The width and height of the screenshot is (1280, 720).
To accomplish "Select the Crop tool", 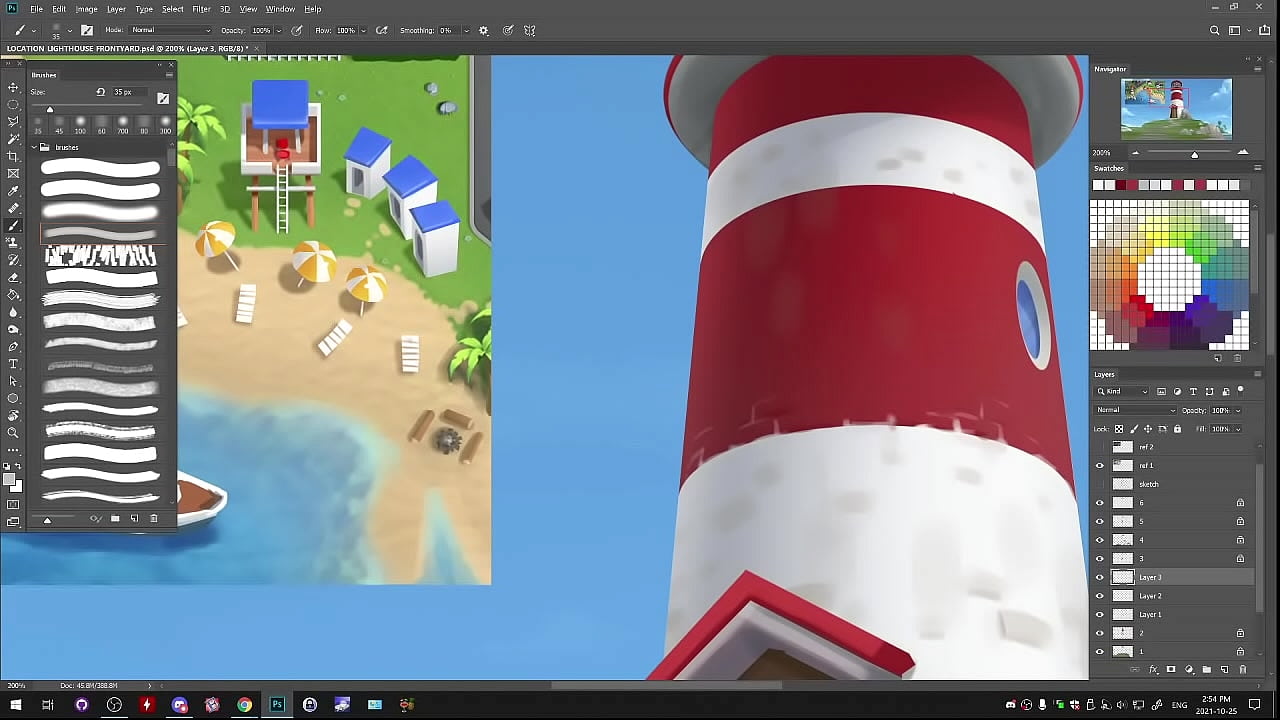I will click(13, 156).
